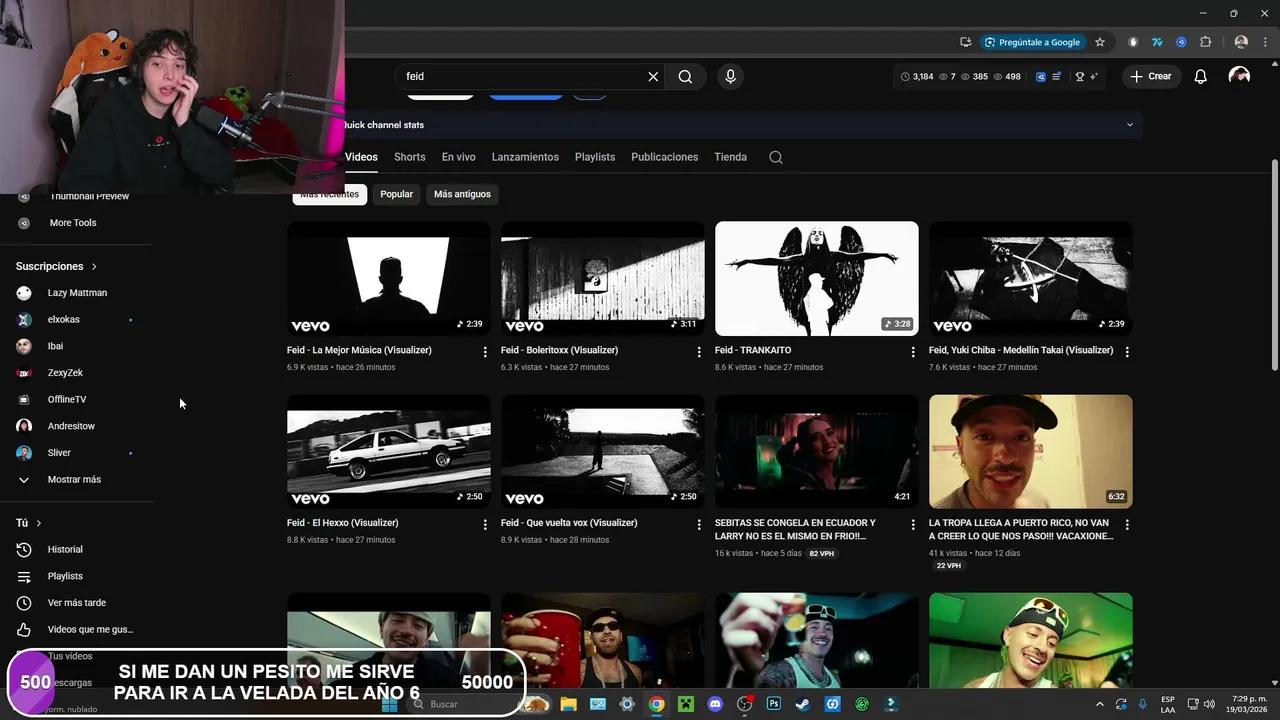Switch to the Shorts tab
This screenshot has height=720, width=1280.
point(409,157)
